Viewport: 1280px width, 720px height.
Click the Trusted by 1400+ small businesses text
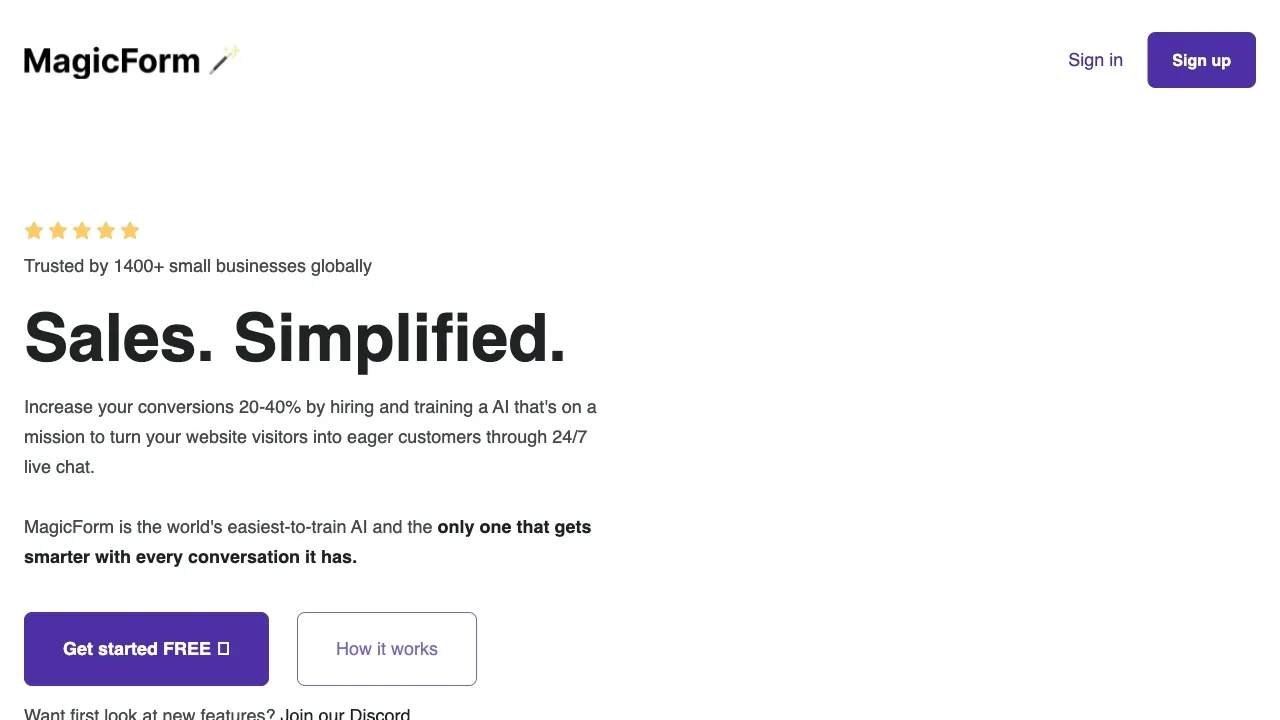coord(197,266)
